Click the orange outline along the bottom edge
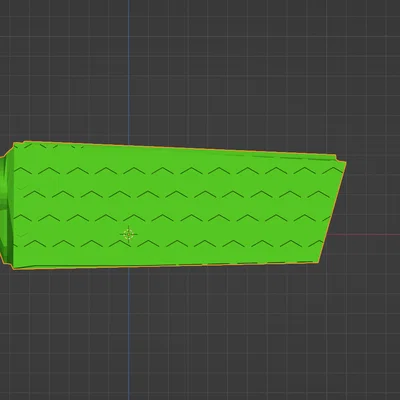400x400 pixels. [x=167, y=266]
